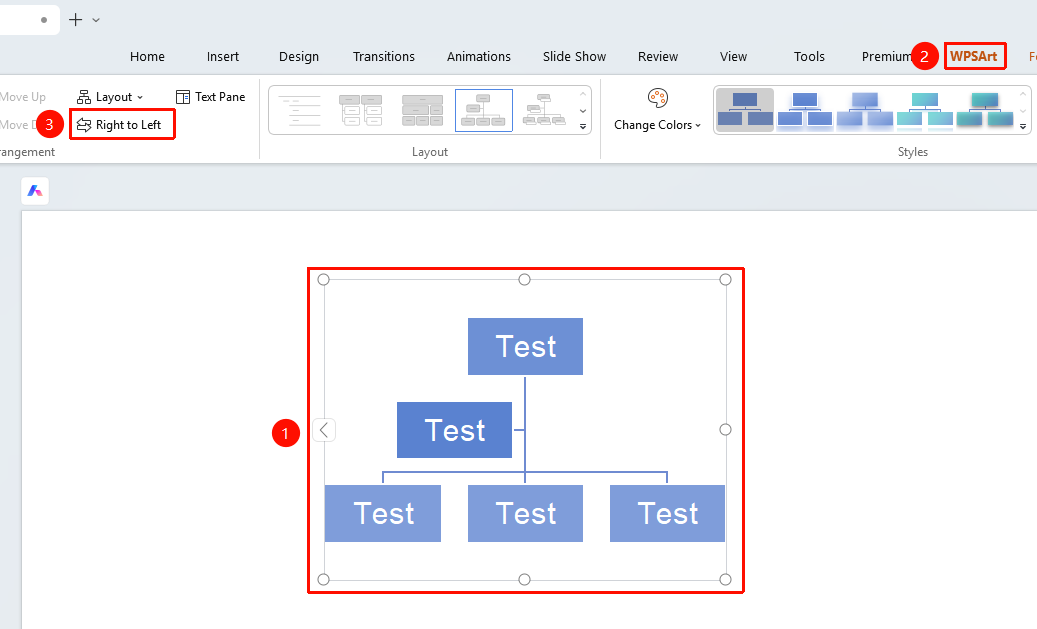Choose the third style thumbnail in Styles gallery
This screenshot has width=1037, height=629.
(864, 110)
